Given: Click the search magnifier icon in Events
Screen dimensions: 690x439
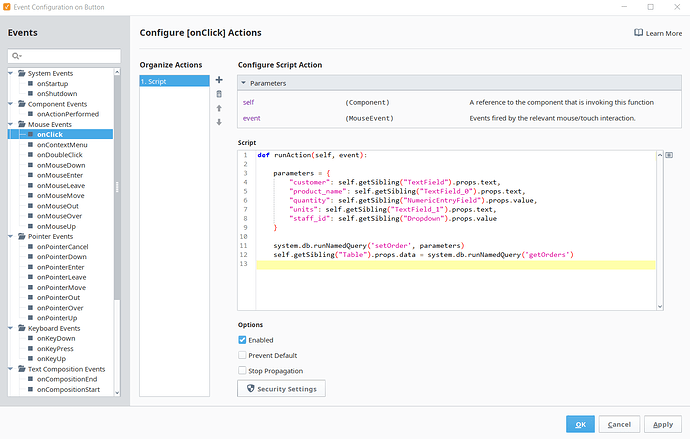Looking at the screenshot, I should pos(16,56).
